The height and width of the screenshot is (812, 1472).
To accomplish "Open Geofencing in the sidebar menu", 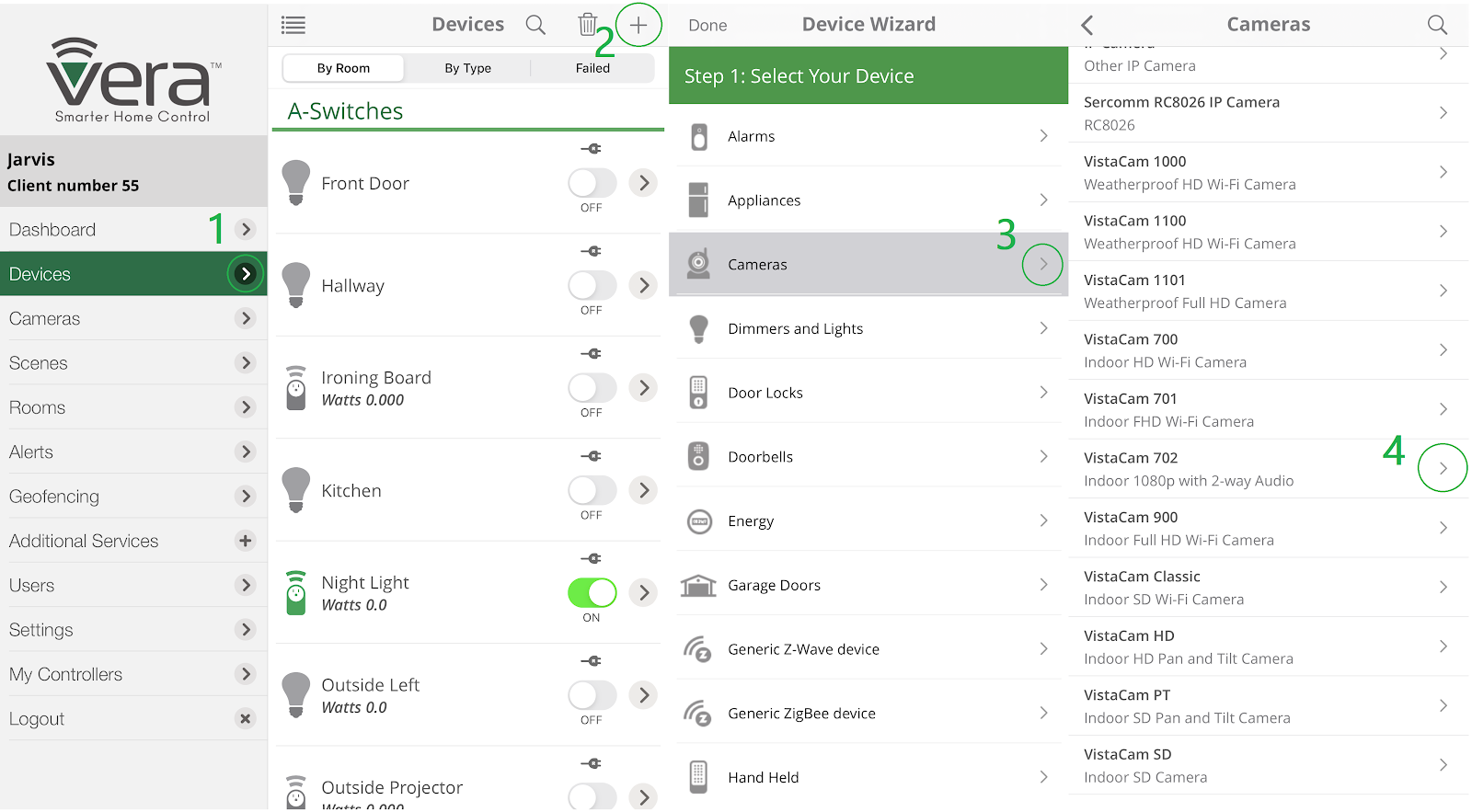I will [x=133, y=497].
